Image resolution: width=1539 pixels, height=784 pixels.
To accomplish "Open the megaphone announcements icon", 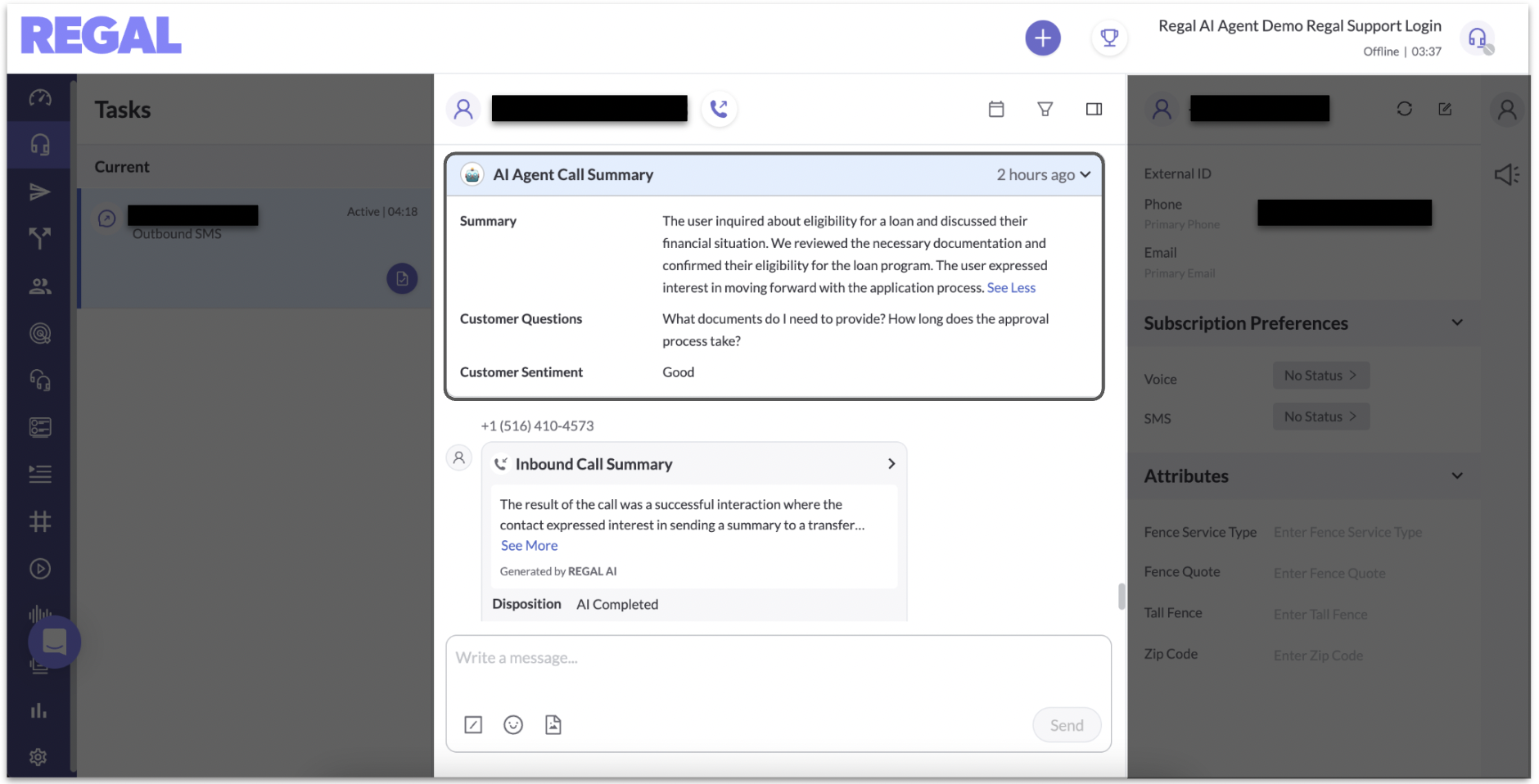I will tap(1507, 174).
